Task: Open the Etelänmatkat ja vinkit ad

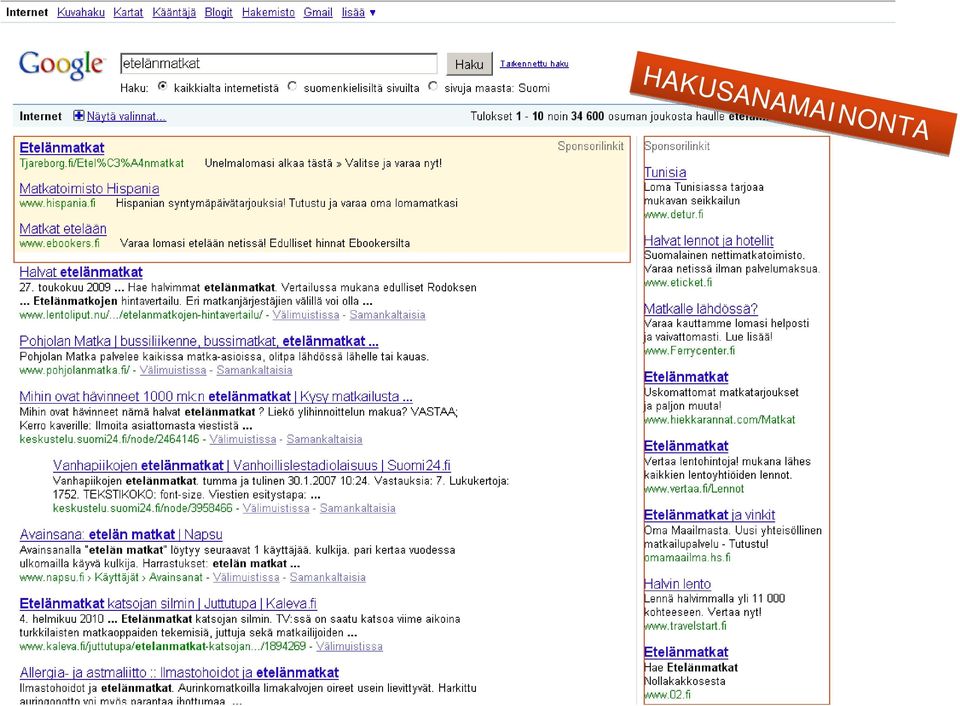Action: pyautogui.click(x=710, y=515)
